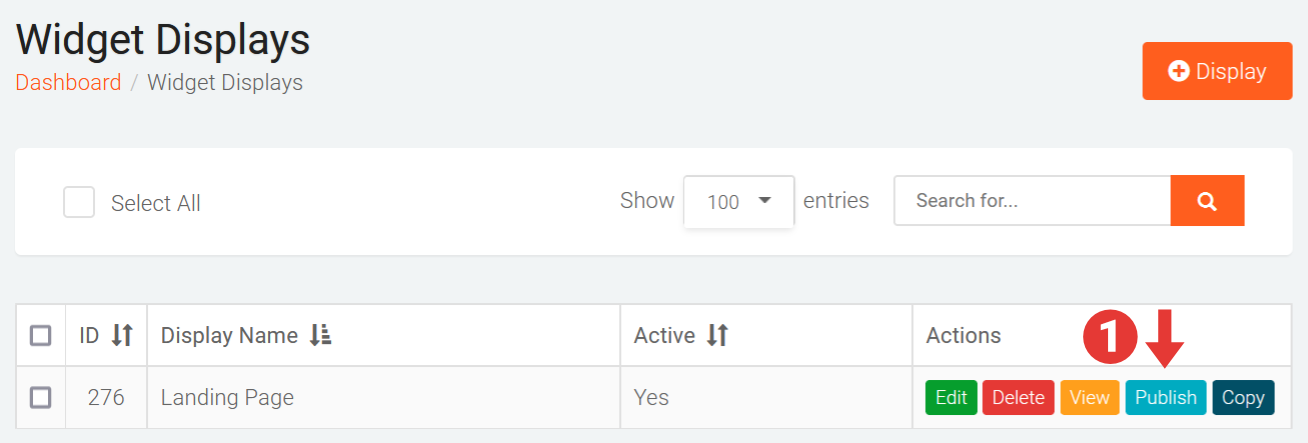Image resolution: width=1308 pixels, height=443 pixels.
Task: Click the ID column sort arrows
Action: point(122,336)
